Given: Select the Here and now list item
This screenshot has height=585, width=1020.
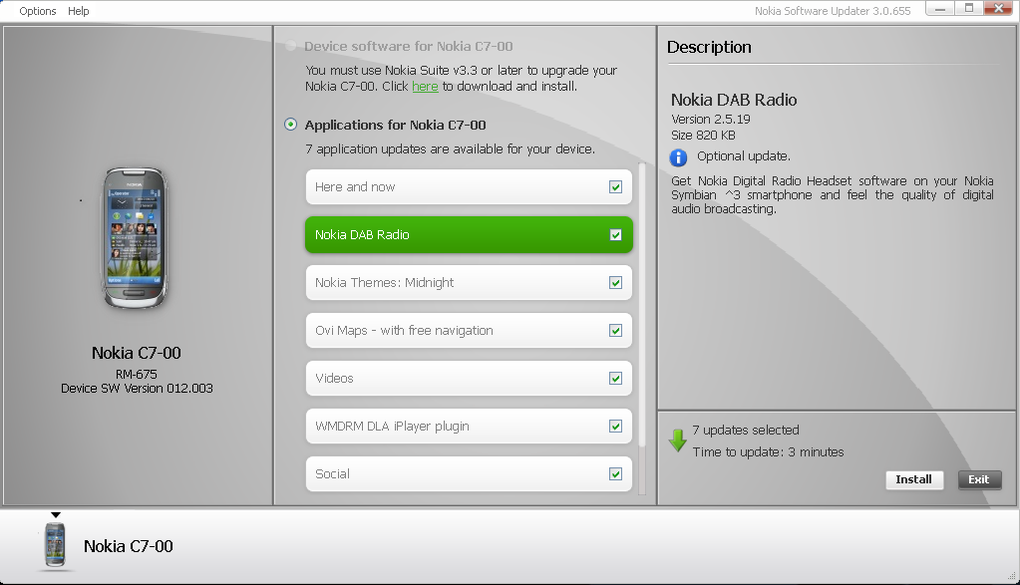Looking at the screenshot, I should tap(468, 187).
